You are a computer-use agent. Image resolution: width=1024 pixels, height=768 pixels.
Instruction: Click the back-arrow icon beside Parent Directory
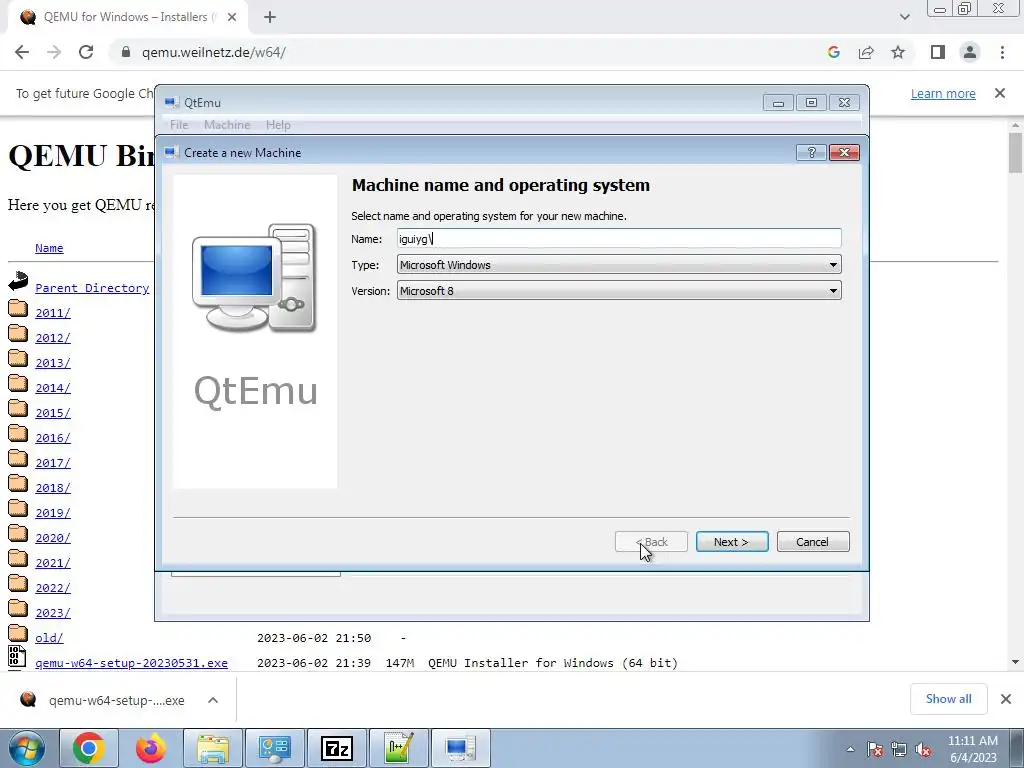tap(18, 281)
